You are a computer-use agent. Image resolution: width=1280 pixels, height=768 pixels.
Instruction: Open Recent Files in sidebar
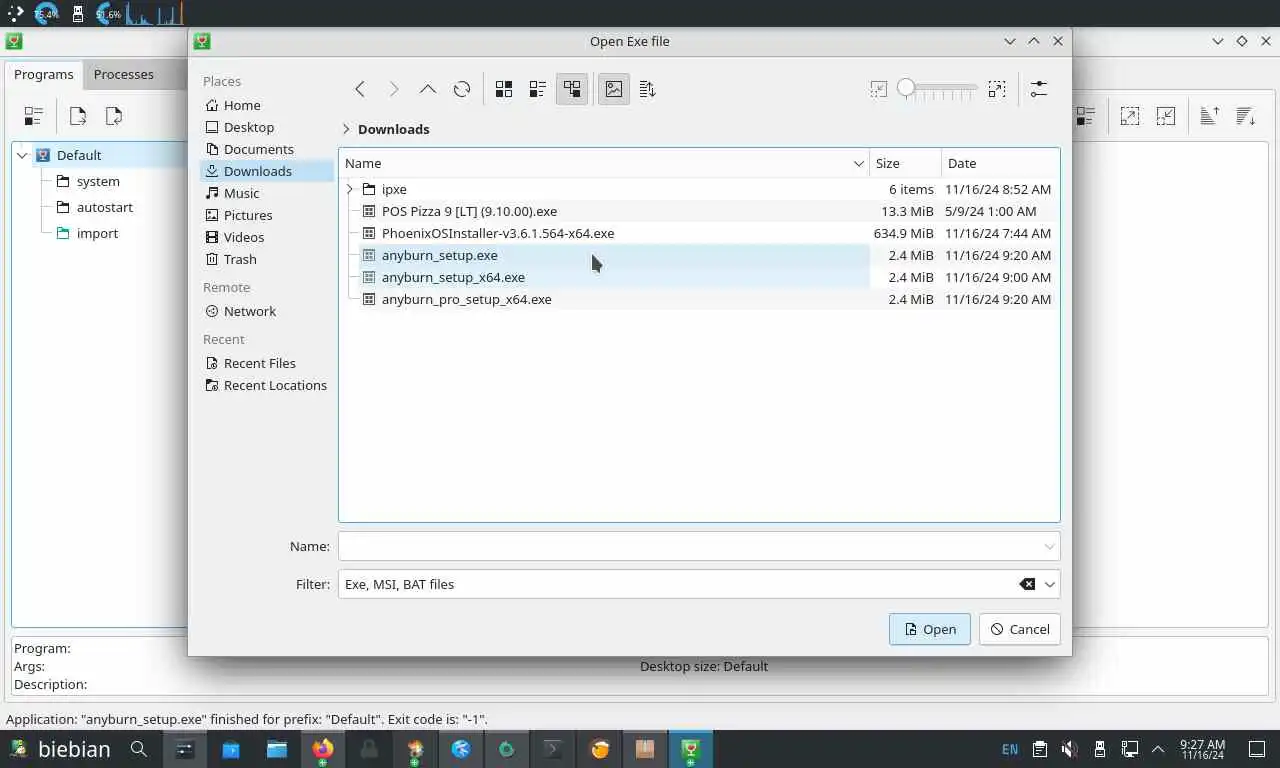click(x=267, y=363)
